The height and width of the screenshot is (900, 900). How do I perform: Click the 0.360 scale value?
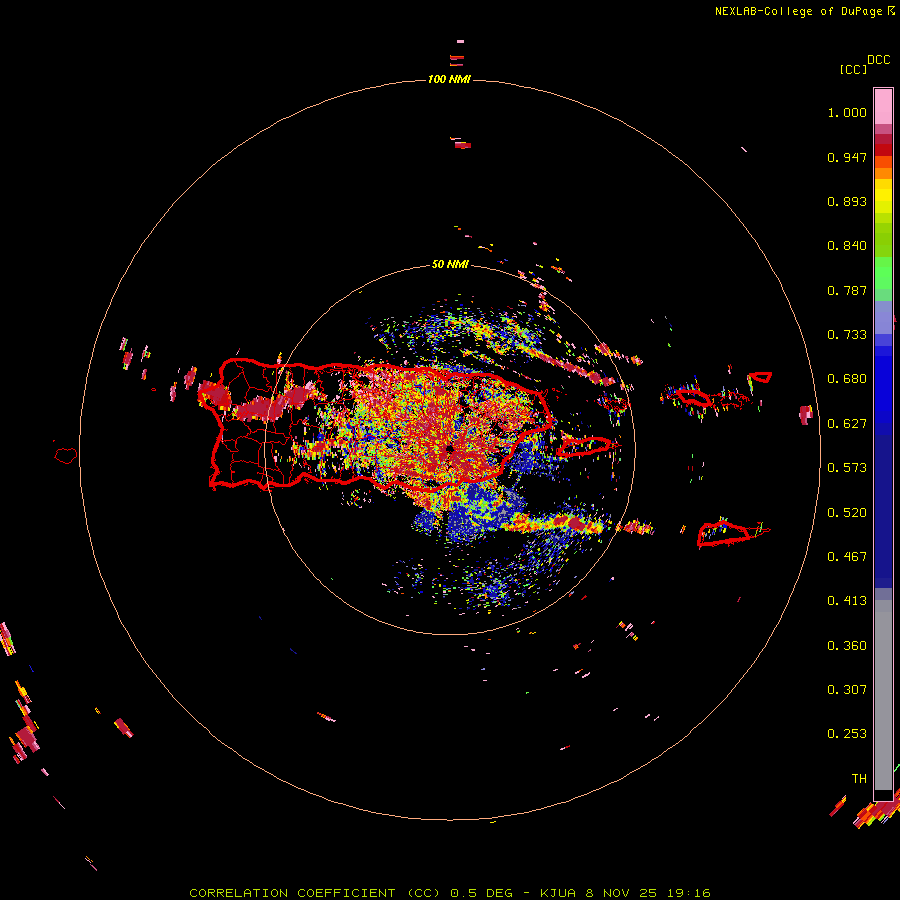click(847, 646)
